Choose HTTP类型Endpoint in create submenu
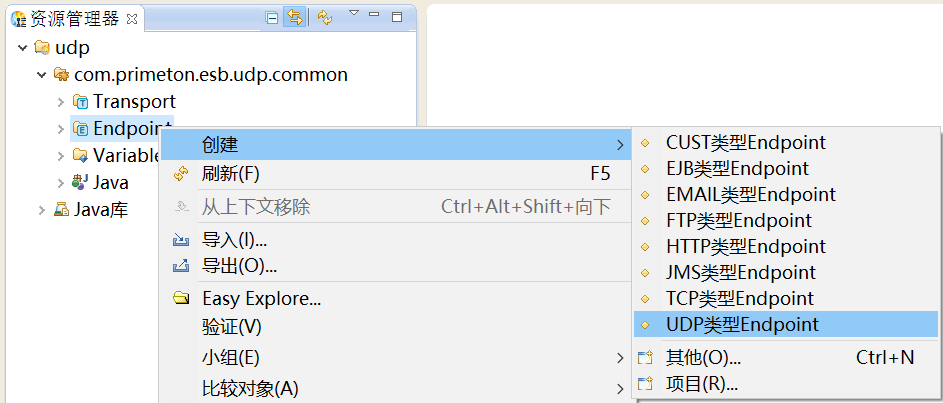Screen dimensions: 943x403 click(x=746, y=246)
